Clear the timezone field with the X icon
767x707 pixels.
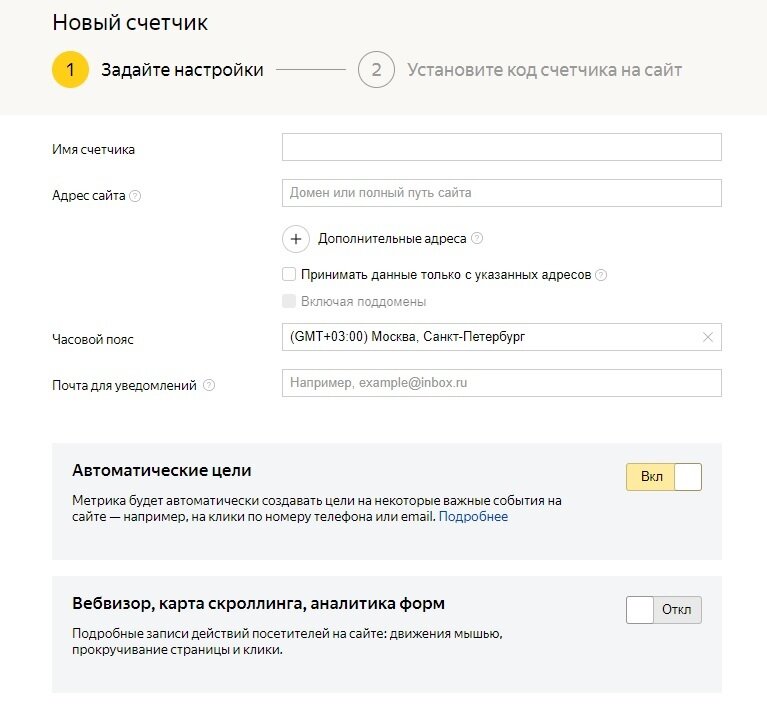(x=708, y=337)
